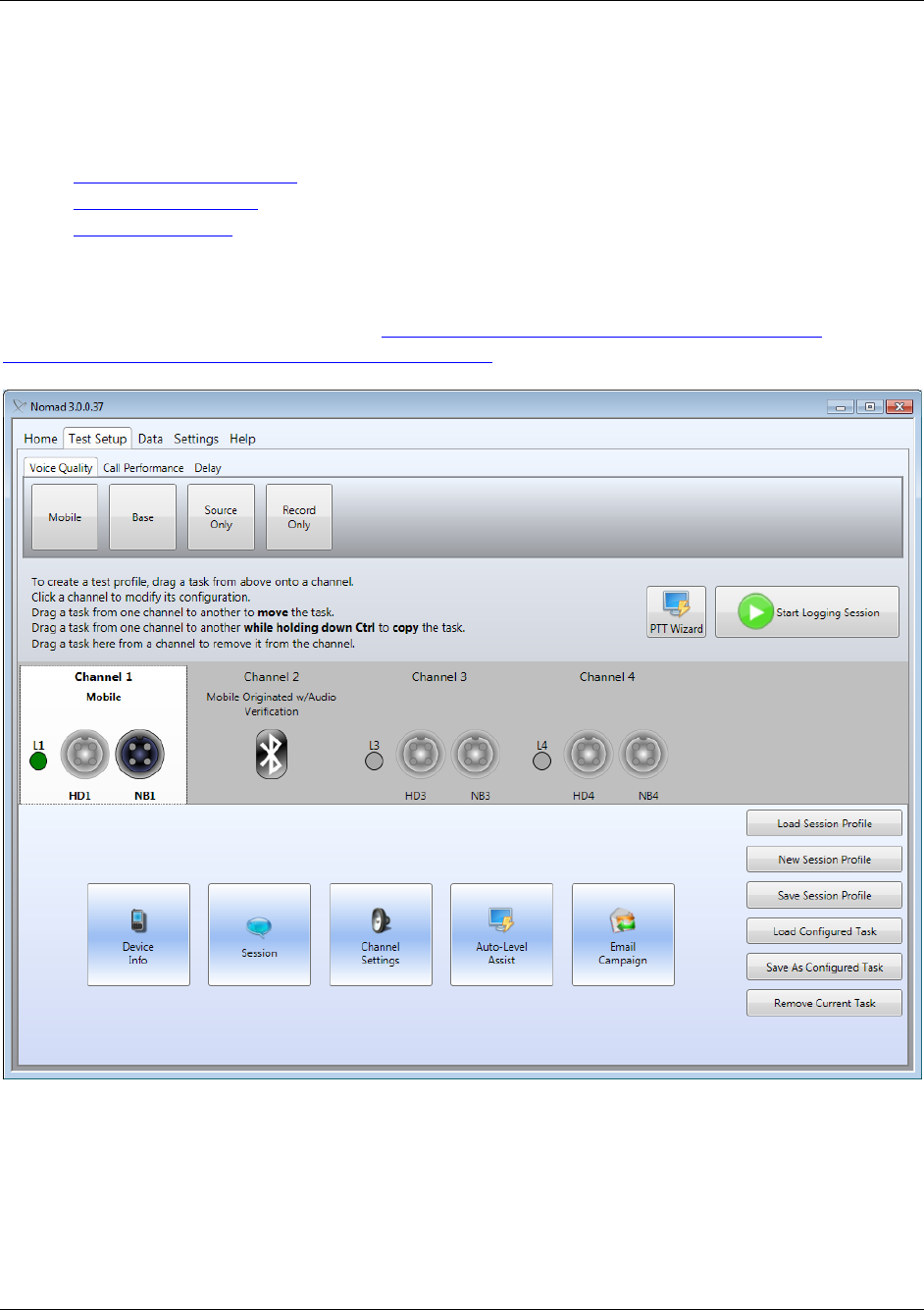Click the Mobile Originated w/Audio Verification text
Screen dimensions: 924x1310
point(272,704)
